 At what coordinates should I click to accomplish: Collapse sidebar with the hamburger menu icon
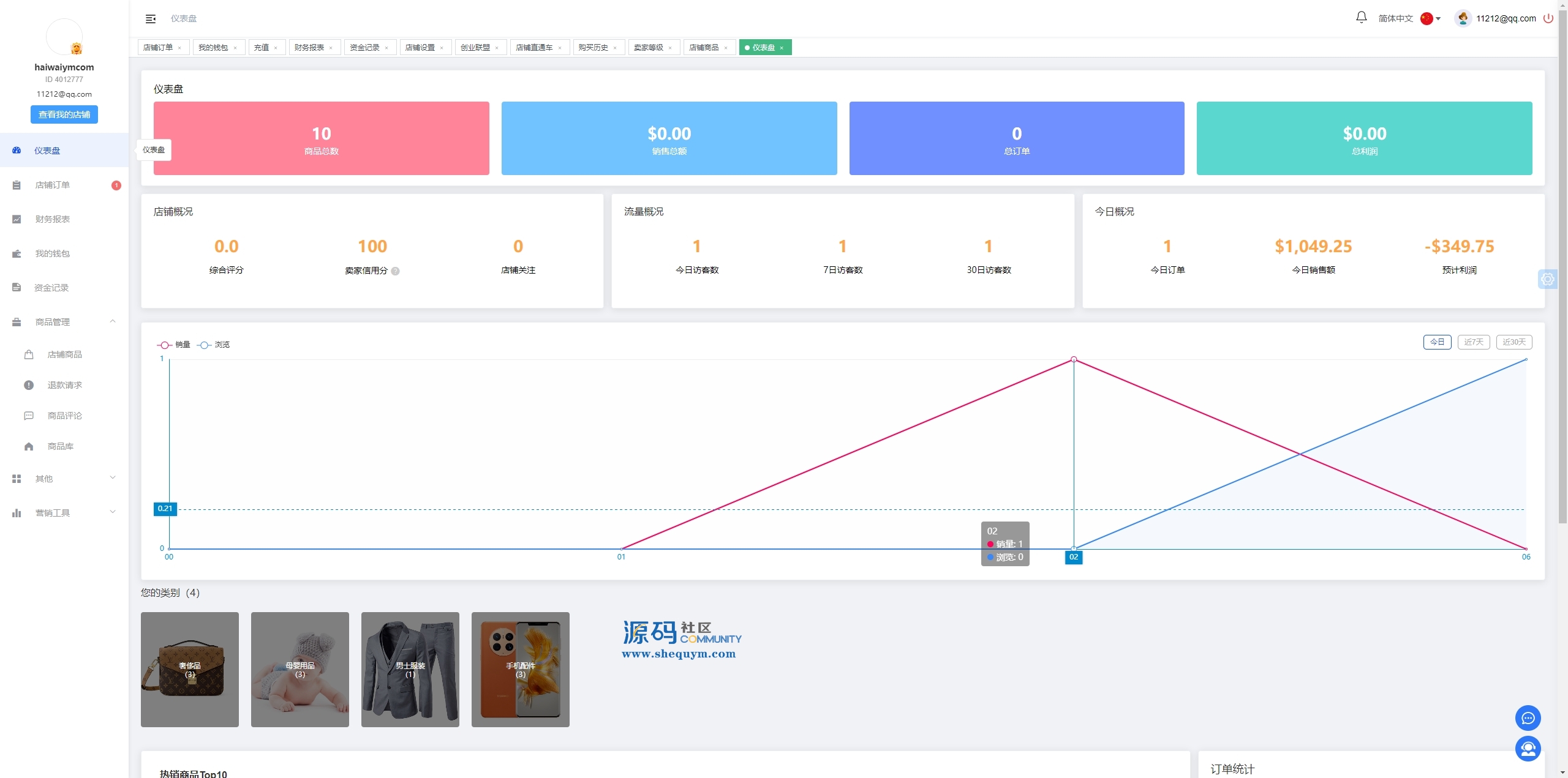[151, 19]
